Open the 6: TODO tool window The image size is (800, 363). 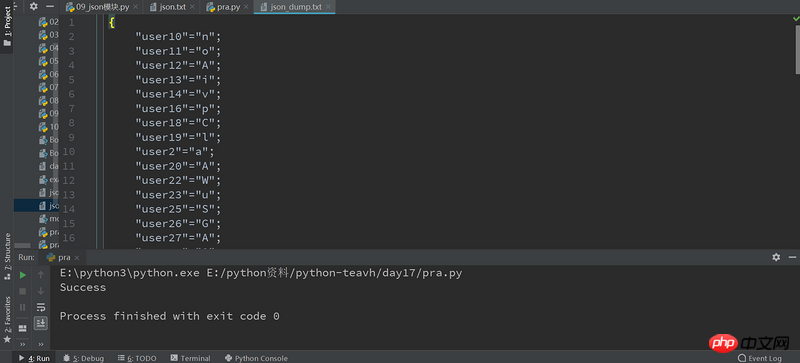tap(137, 358)
